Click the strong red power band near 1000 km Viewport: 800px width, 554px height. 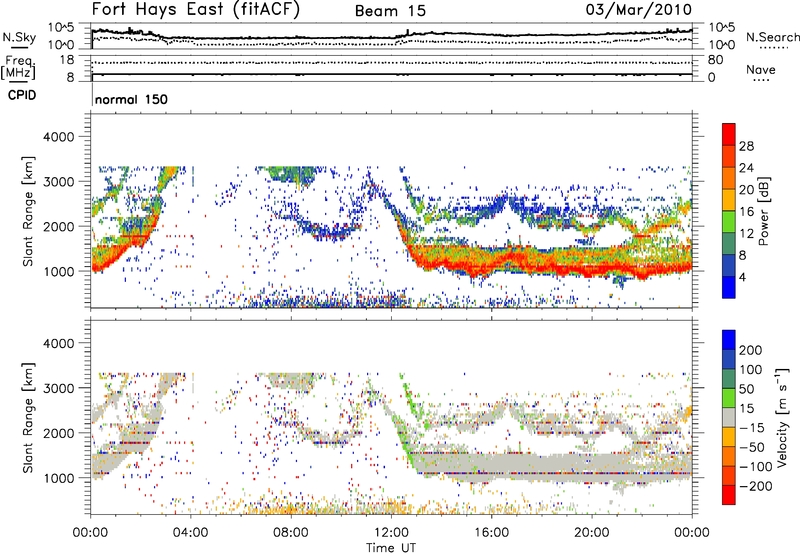551,267
